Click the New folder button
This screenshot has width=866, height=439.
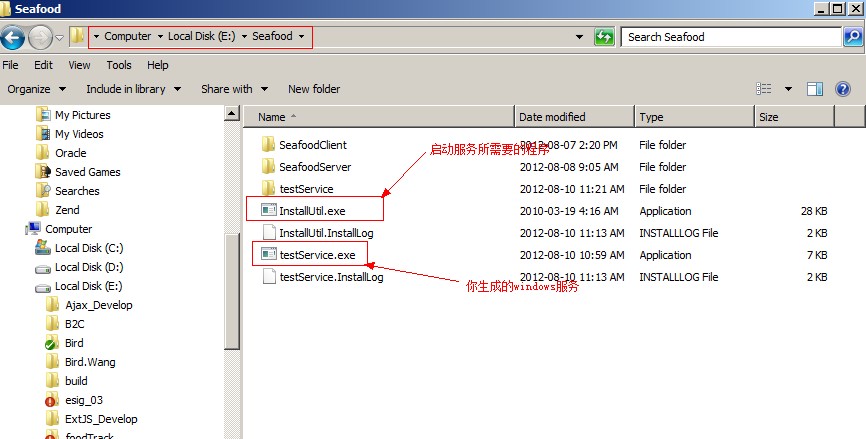pyautogui.click(x=314, y=89)
